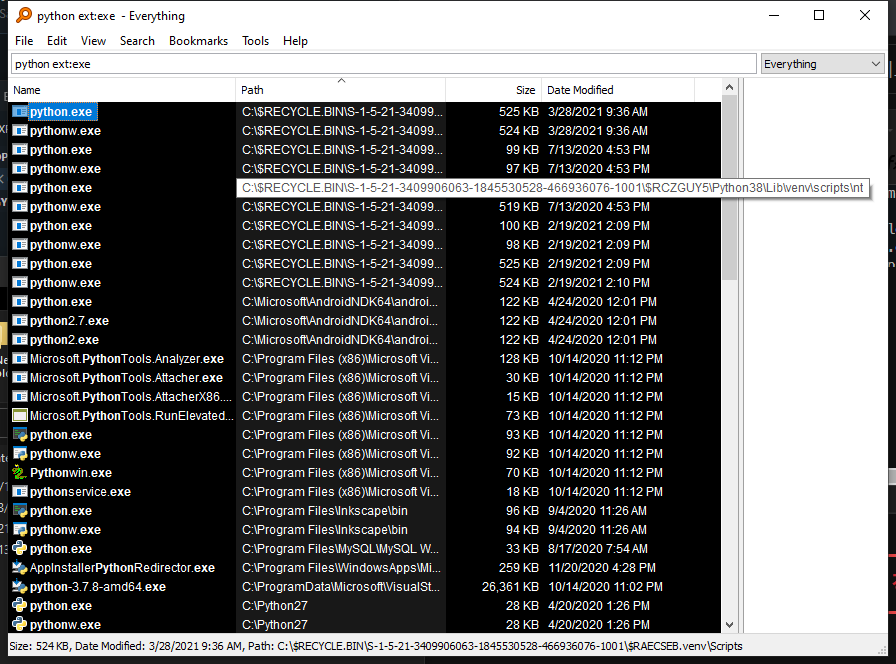896x664 pixels.
Task: Click icon of pythonw.exe sized 92 KB
Action: click(x=19, y=453)
